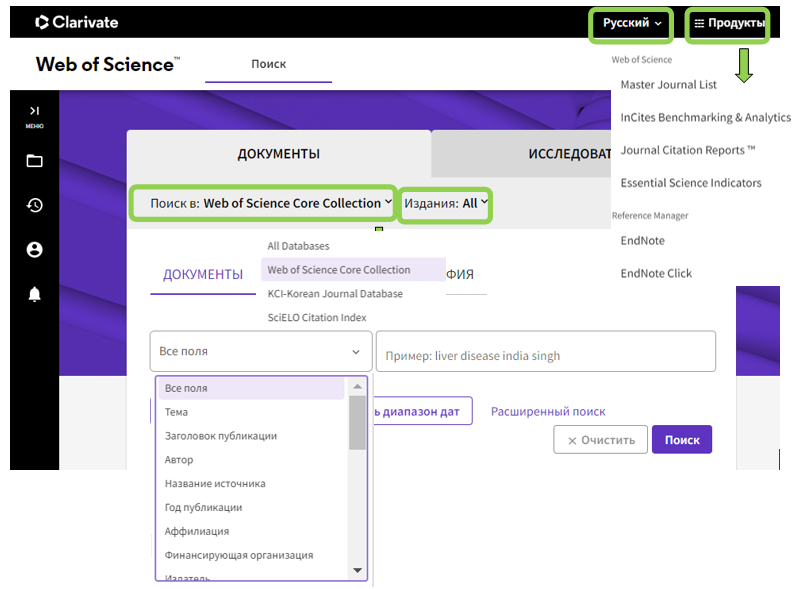Choose SciELO Citation Index option
The height and width of the screenshot is (589, 798).
317,318
